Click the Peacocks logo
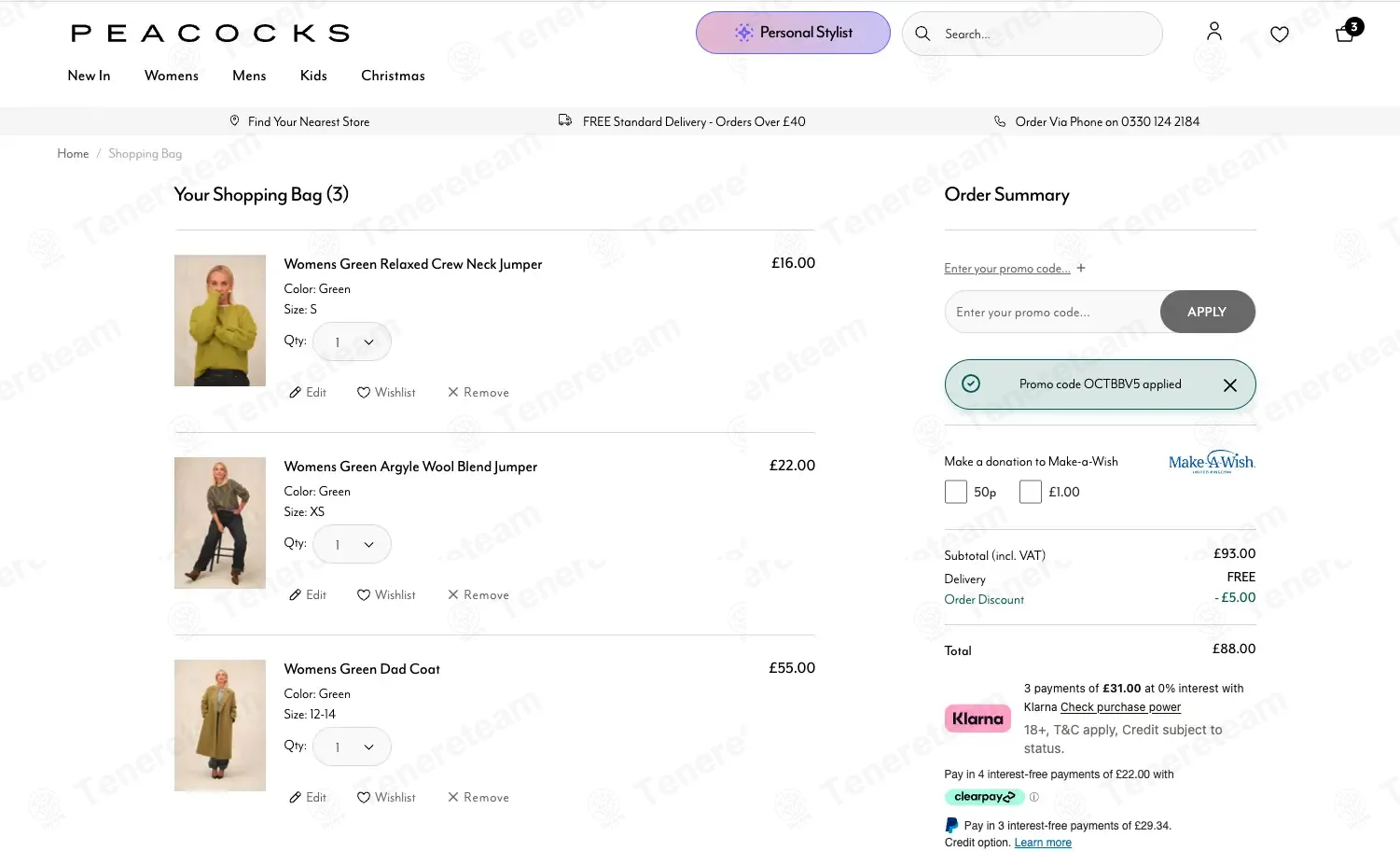 211,34
